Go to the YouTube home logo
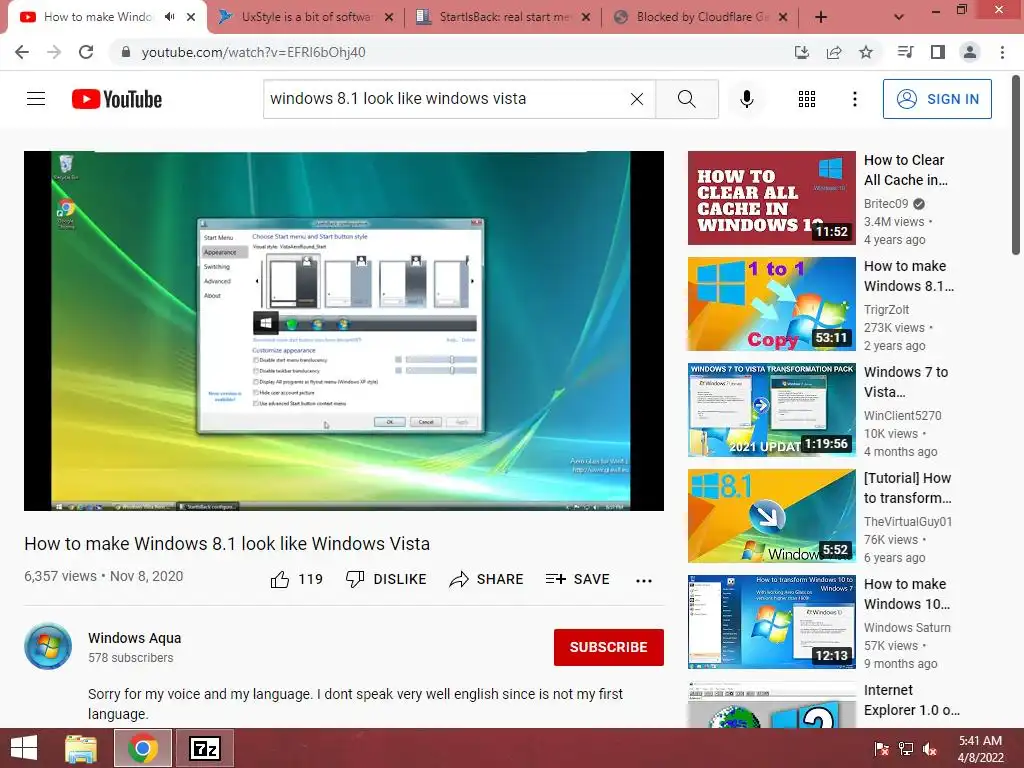Image resolution: width=1024 pixels, height=768 pixels. click(x=117, y=99)
